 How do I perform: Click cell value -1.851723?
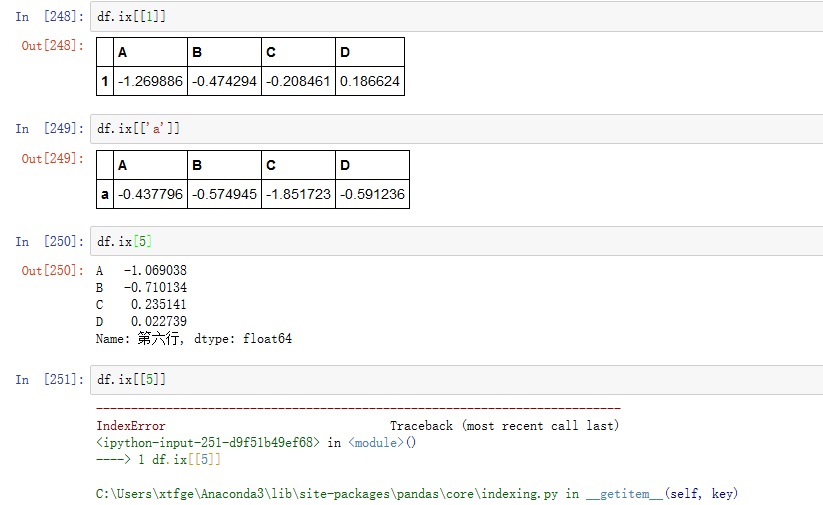pyautogui.click(x=298, y=194)
